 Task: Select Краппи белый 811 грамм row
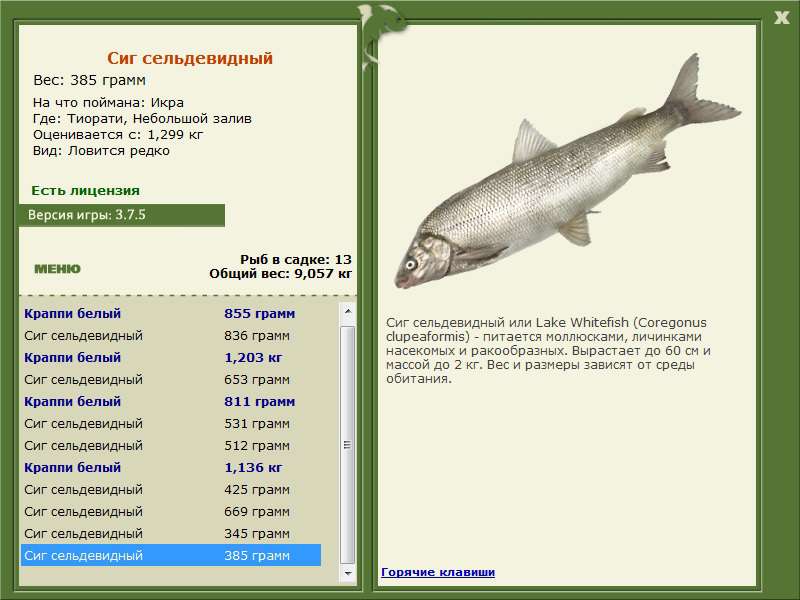pos(171,401)
